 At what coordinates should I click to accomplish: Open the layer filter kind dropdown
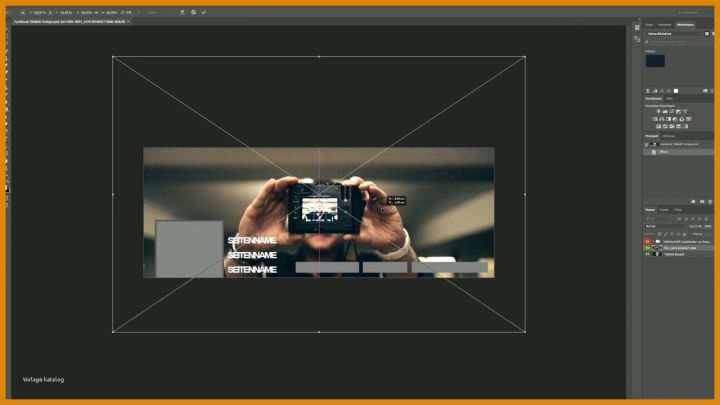[659, 219]
